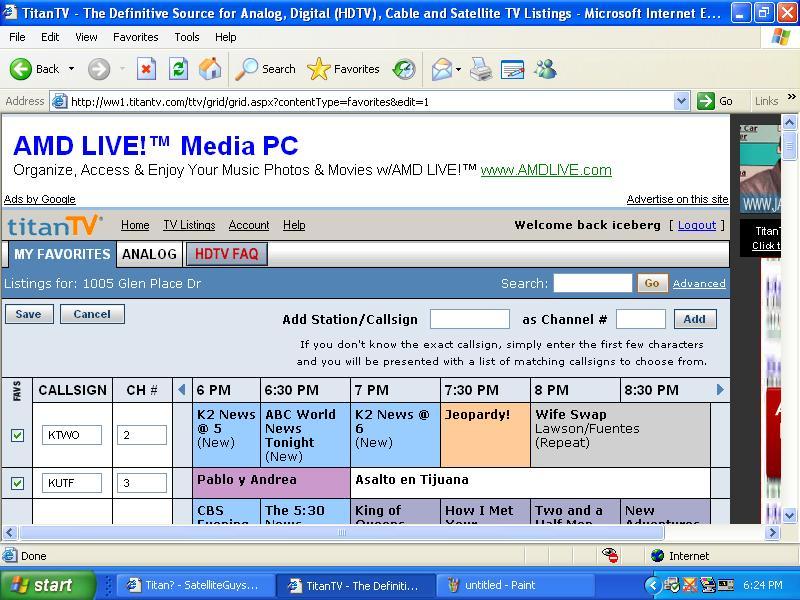The height and width of the screenshot is (600, 800).
Task: Open the Edit menu
Action: click(50, 37)
